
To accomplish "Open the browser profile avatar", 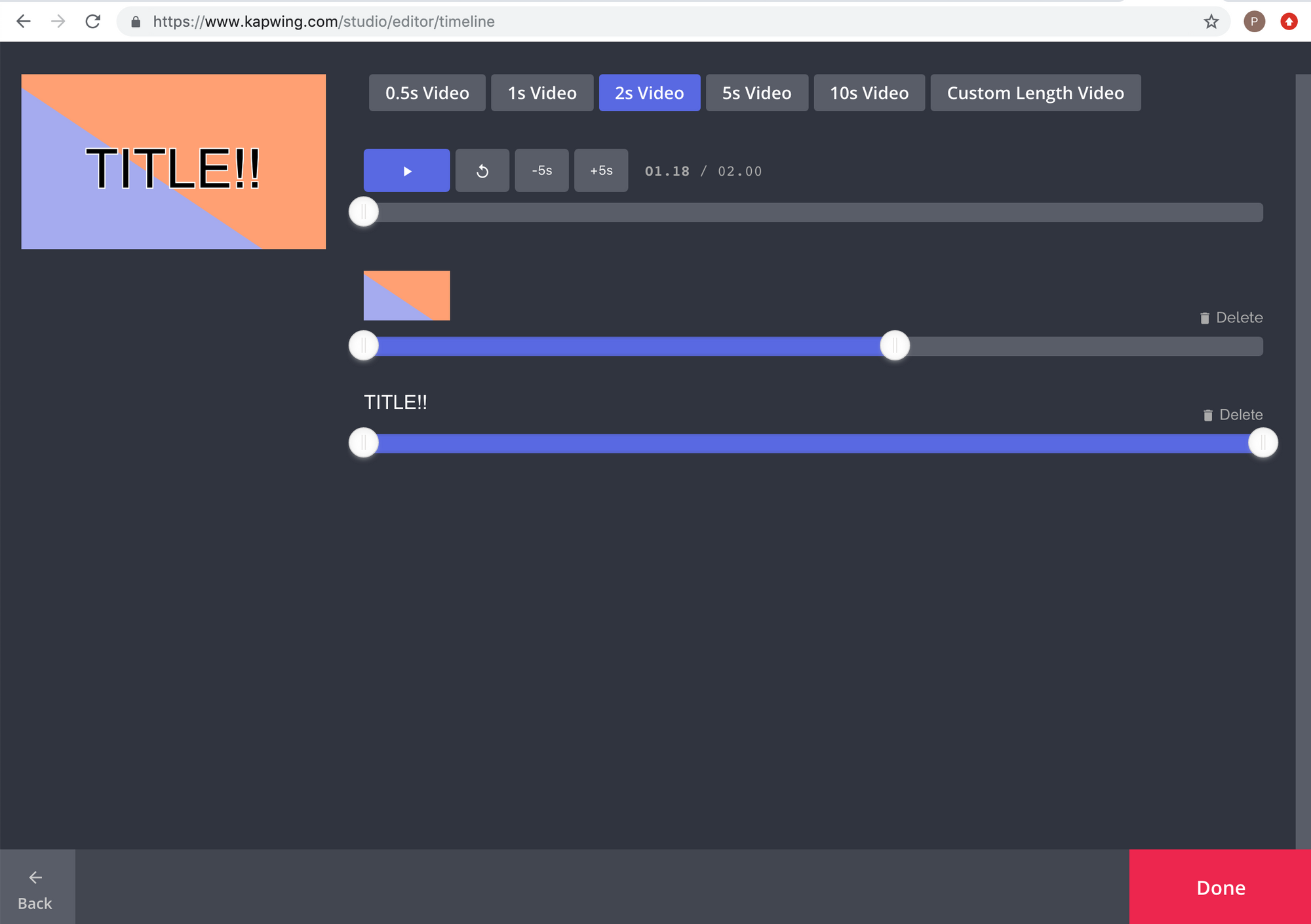I will click(1254, 22).
